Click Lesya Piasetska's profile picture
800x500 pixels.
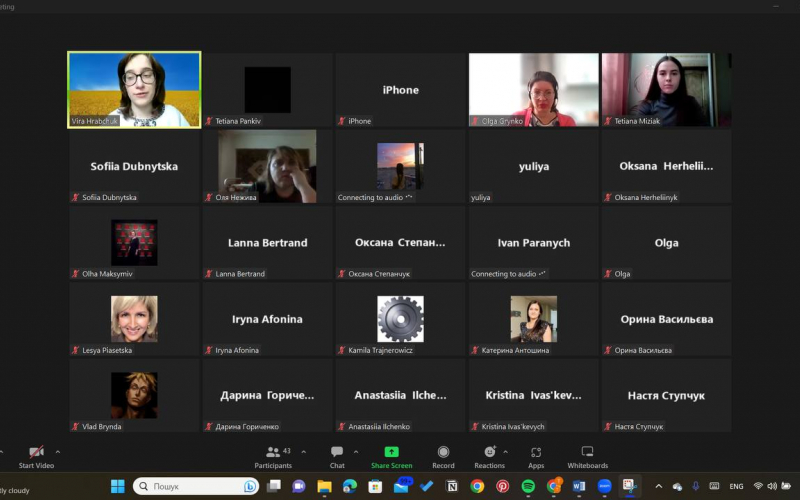click(x=134, y=319)
